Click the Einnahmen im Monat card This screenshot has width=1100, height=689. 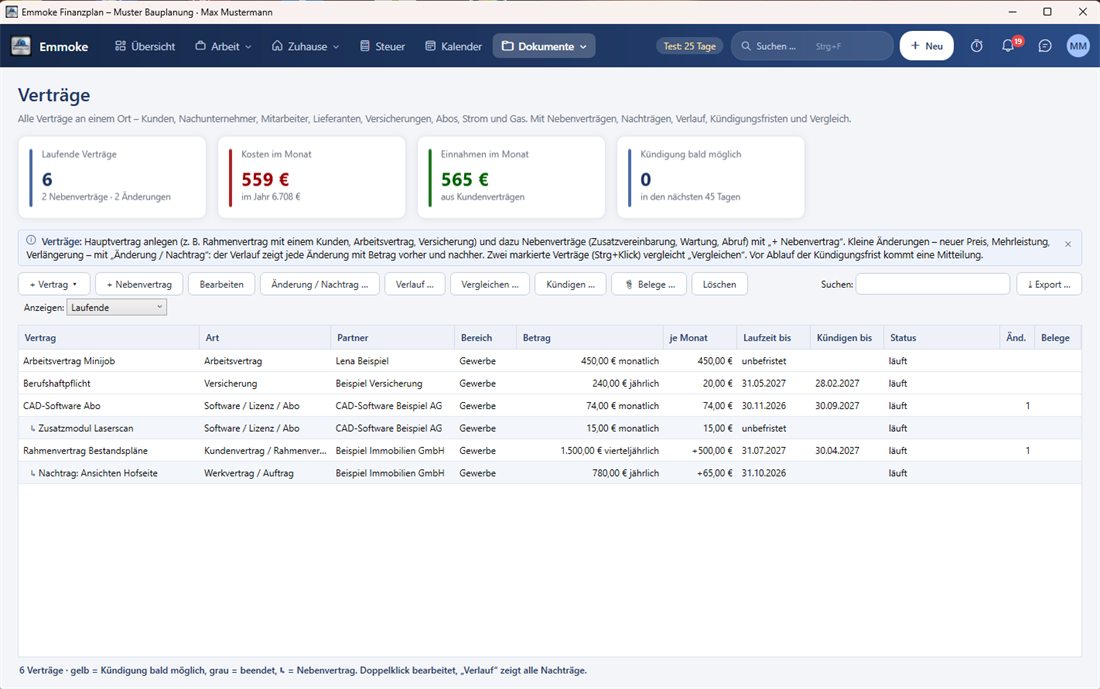[x=511, y=177]
